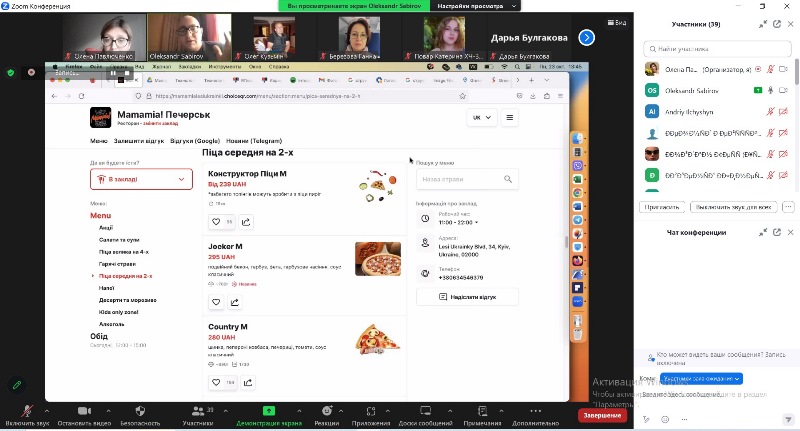Image resolution: width=800 pixels, height=431 pixels.
Task: Click Надіслати відгук button
Action: tap(467, 297)
